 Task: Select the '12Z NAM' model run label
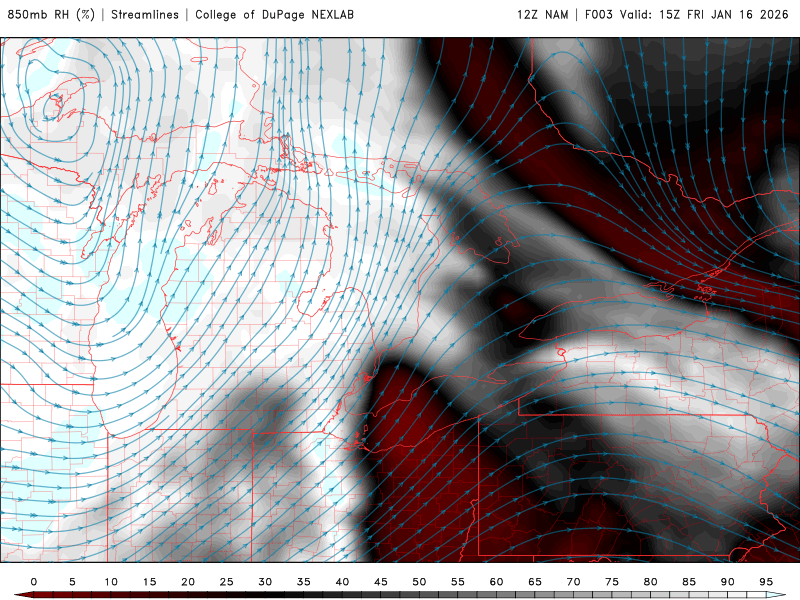(x=542, y=15)
